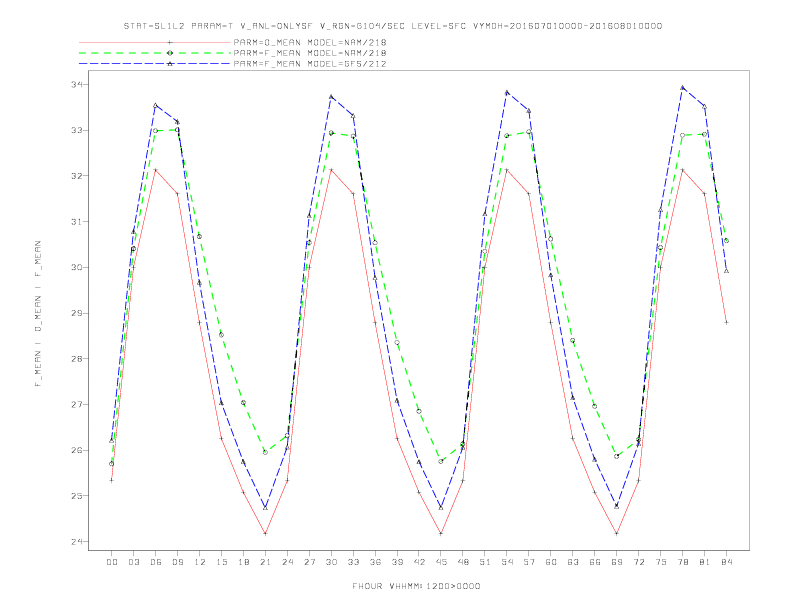Viewport: 792px width, 612px height.
Task: Click x-axis forecast hour label 21
Action: click(265, 562)
